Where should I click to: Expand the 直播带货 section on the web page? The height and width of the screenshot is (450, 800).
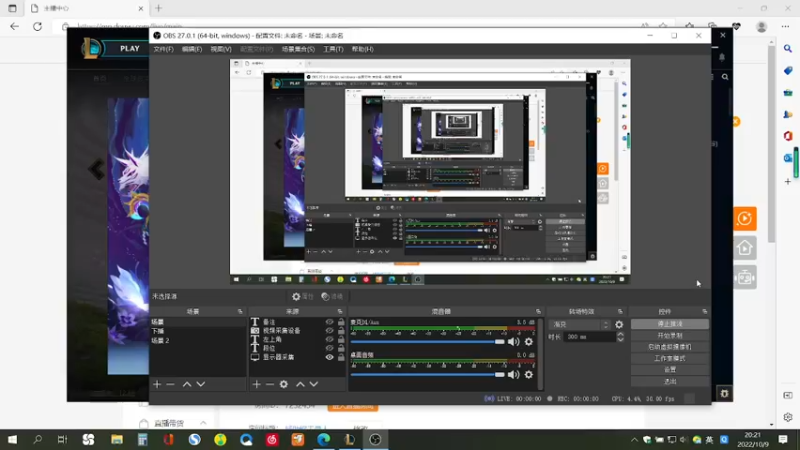point(203,423)
